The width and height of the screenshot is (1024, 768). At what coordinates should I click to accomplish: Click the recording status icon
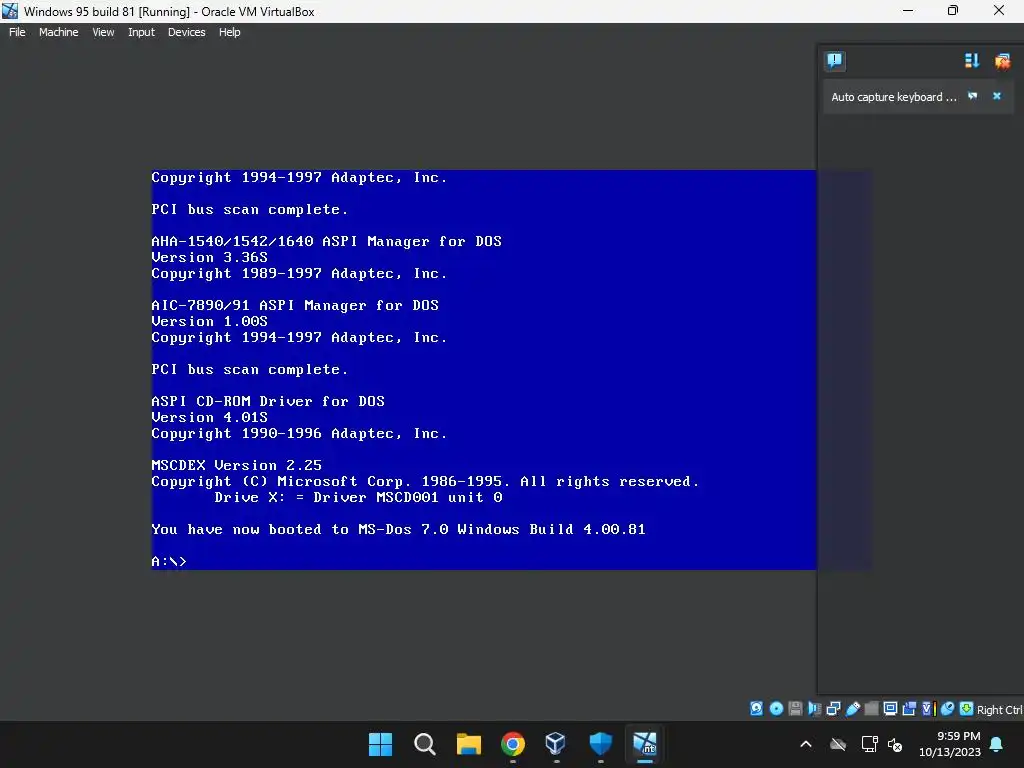(x=909, y=709)
